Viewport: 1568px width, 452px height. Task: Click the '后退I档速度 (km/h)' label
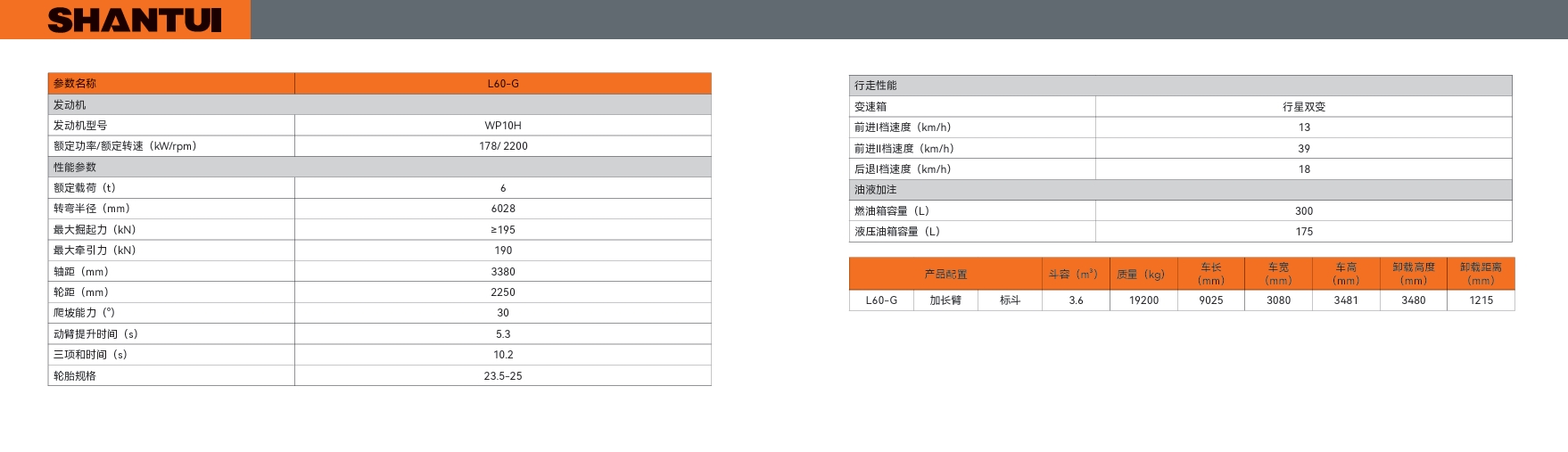pos(903,169)
